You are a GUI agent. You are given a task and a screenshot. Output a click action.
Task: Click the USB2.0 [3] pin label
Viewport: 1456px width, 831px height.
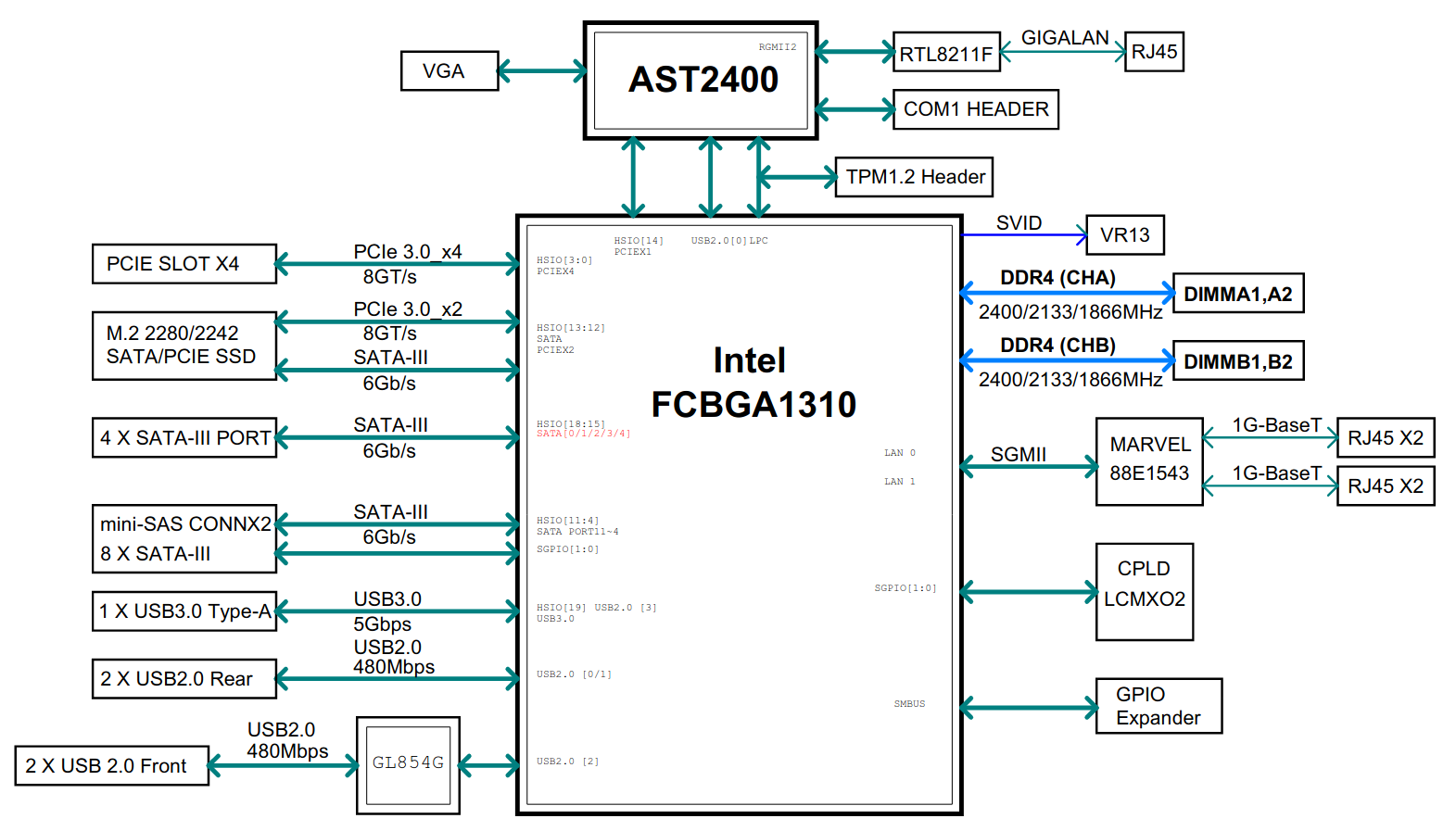[x=625, y=608]
